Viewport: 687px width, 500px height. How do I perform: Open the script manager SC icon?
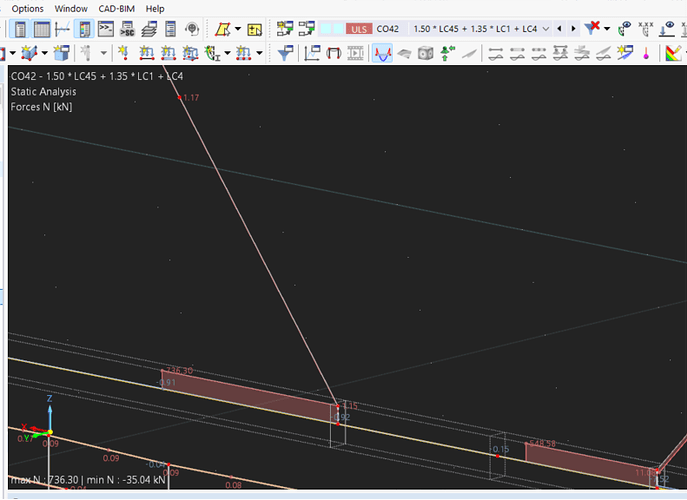pos(127,29)
